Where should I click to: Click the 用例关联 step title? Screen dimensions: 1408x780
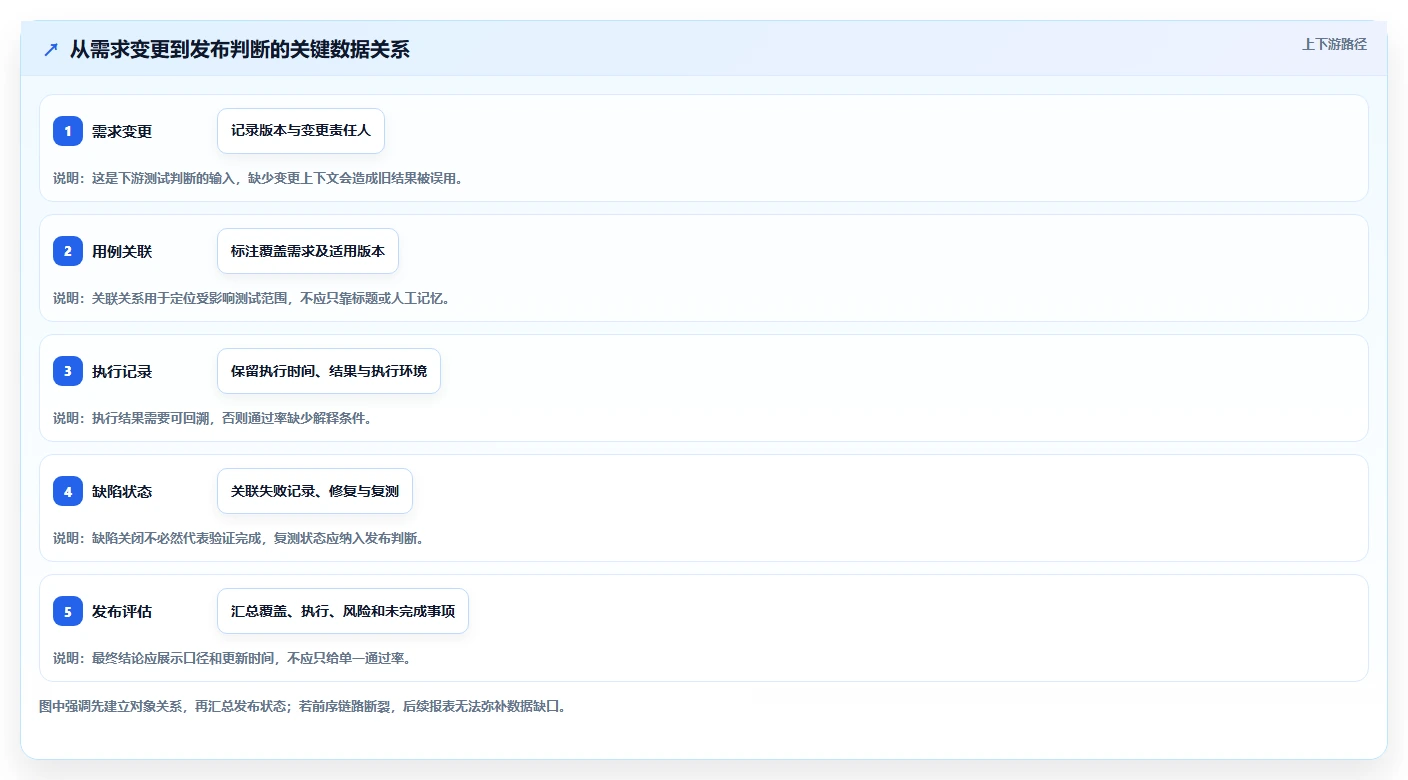122,251
